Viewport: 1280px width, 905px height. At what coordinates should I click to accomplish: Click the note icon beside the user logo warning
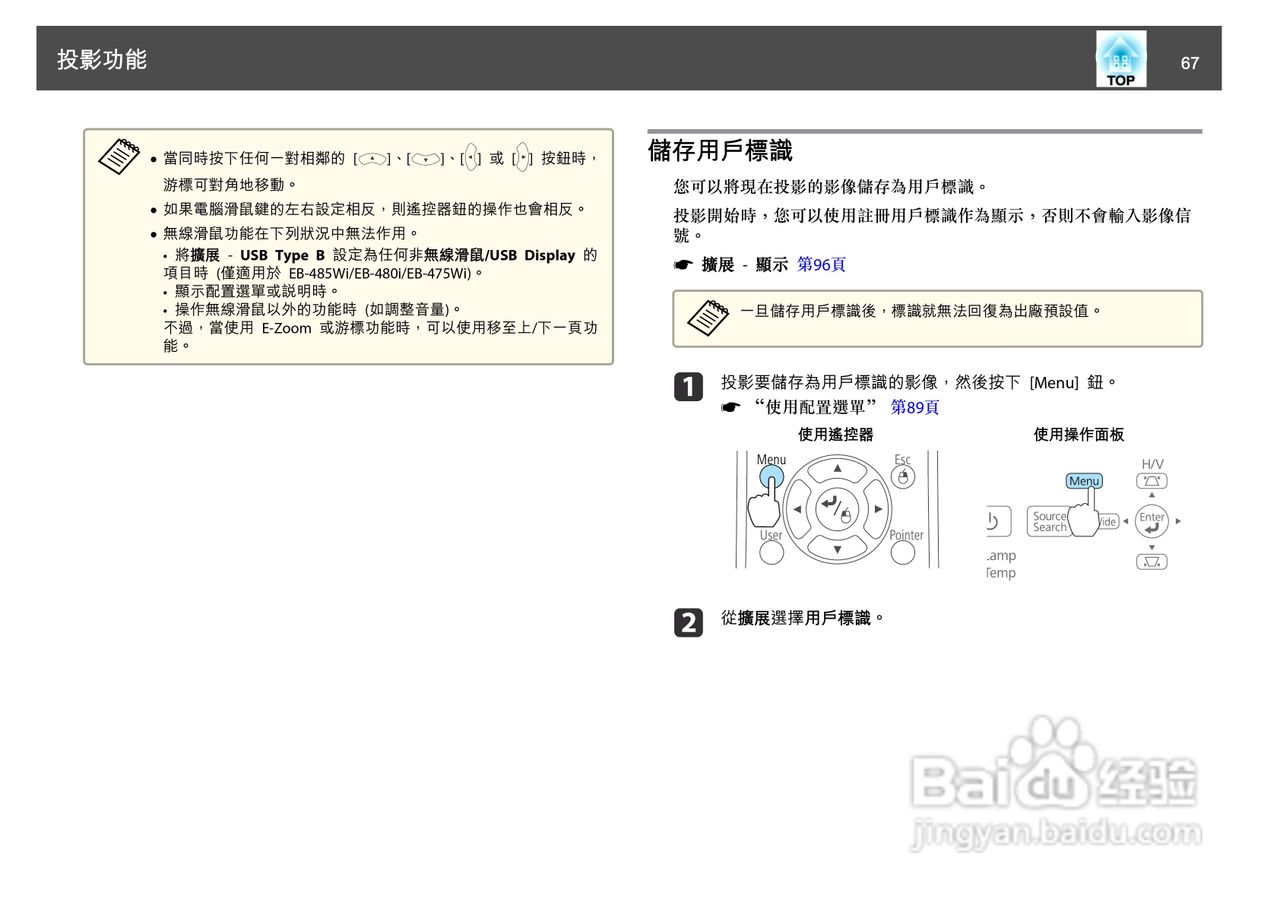coord(710,317)
